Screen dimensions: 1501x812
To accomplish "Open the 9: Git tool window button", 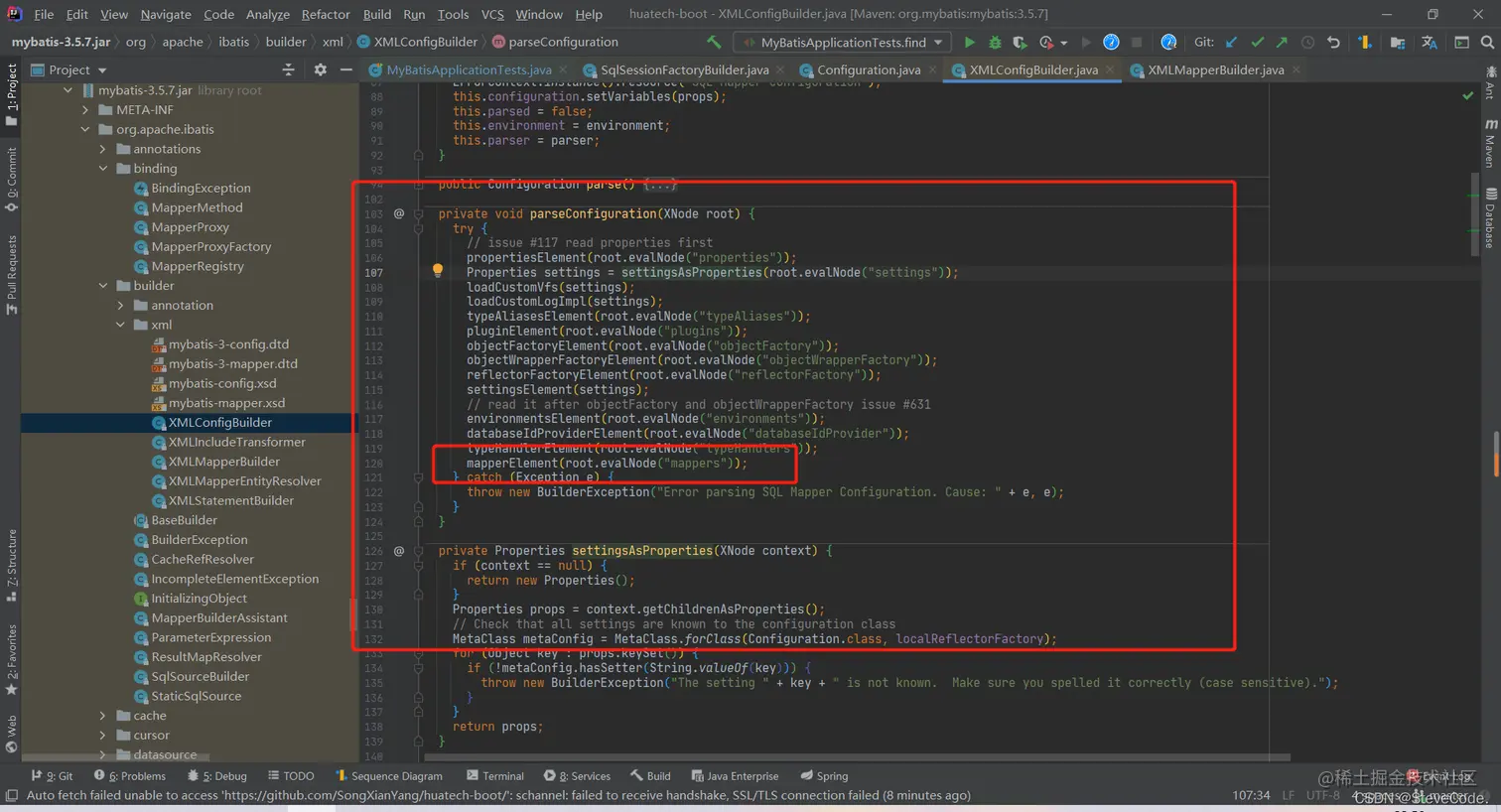I will (x=52, y=775).
